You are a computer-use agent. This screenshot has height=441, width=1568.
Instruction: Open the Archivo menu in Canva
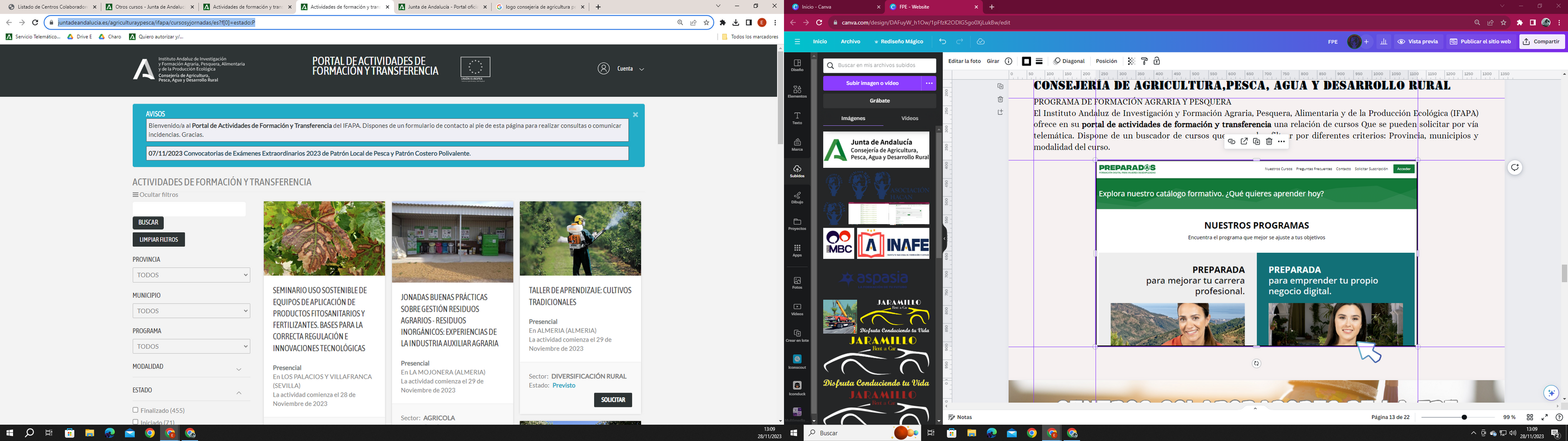tap(850, 41)
